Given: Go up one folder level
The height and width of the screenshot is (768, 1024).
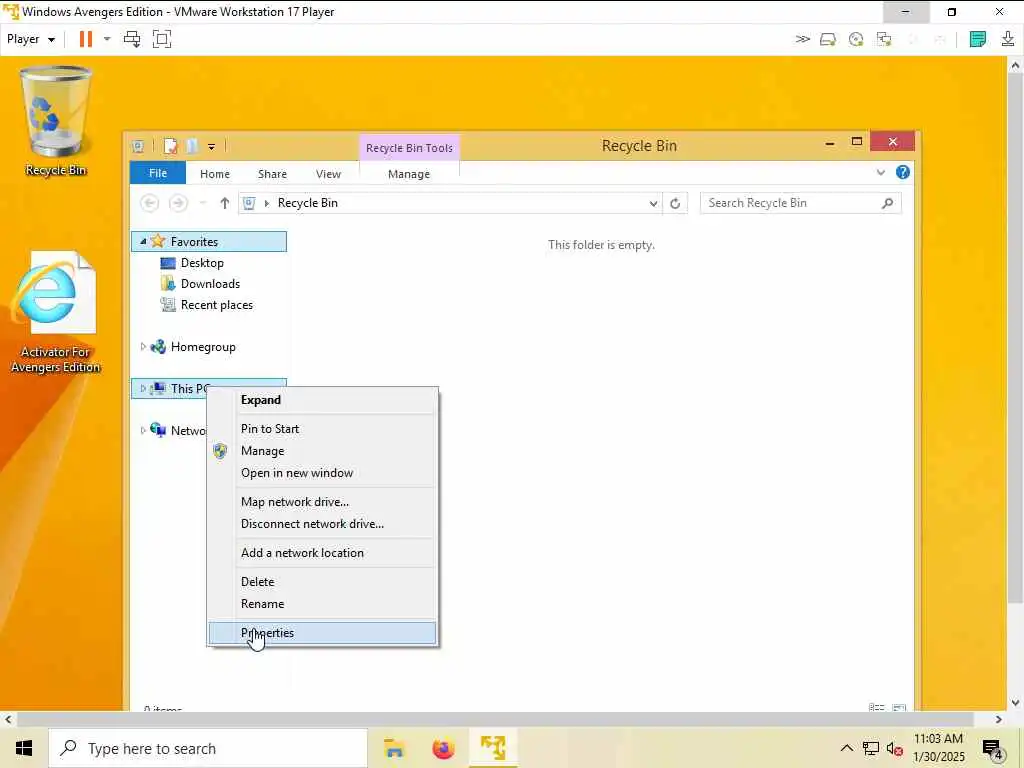Looking at the screenshot, I should tap(224, 203).
